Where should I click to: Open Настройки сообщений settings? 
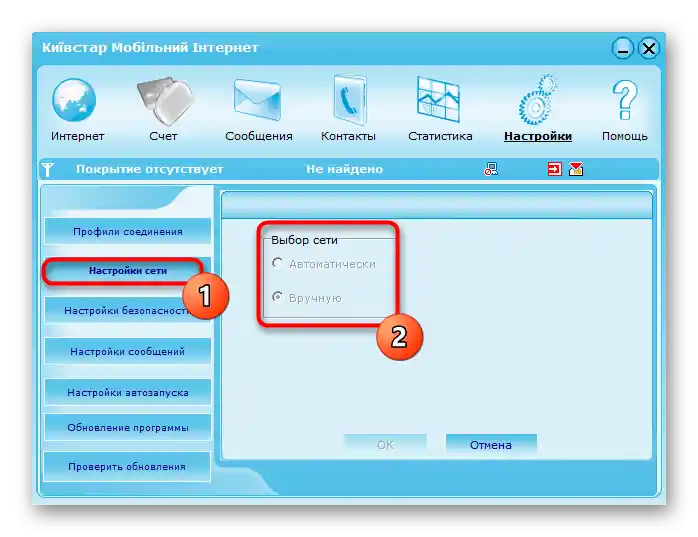pos(128,351)
